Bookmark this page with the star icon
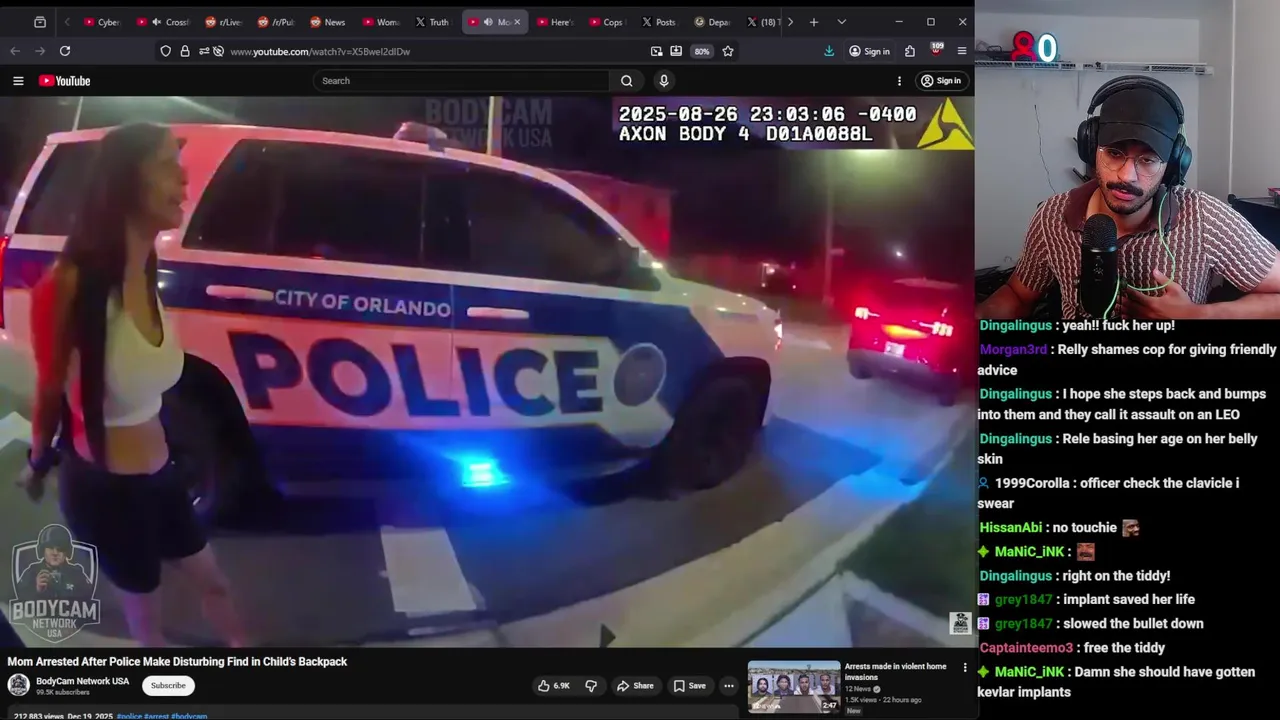1280x720 pixels. pyautogui.click(x=728, y=51)
